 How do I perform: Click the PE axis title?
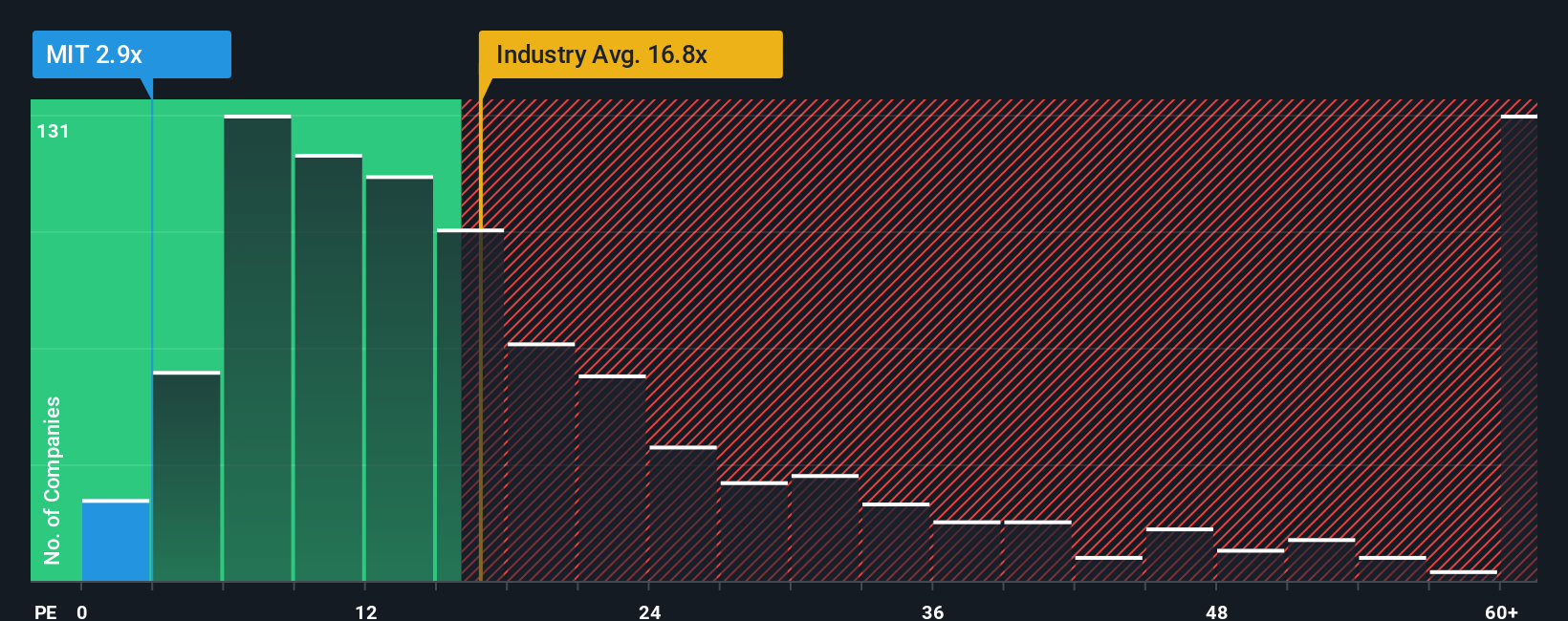point(46,611)
